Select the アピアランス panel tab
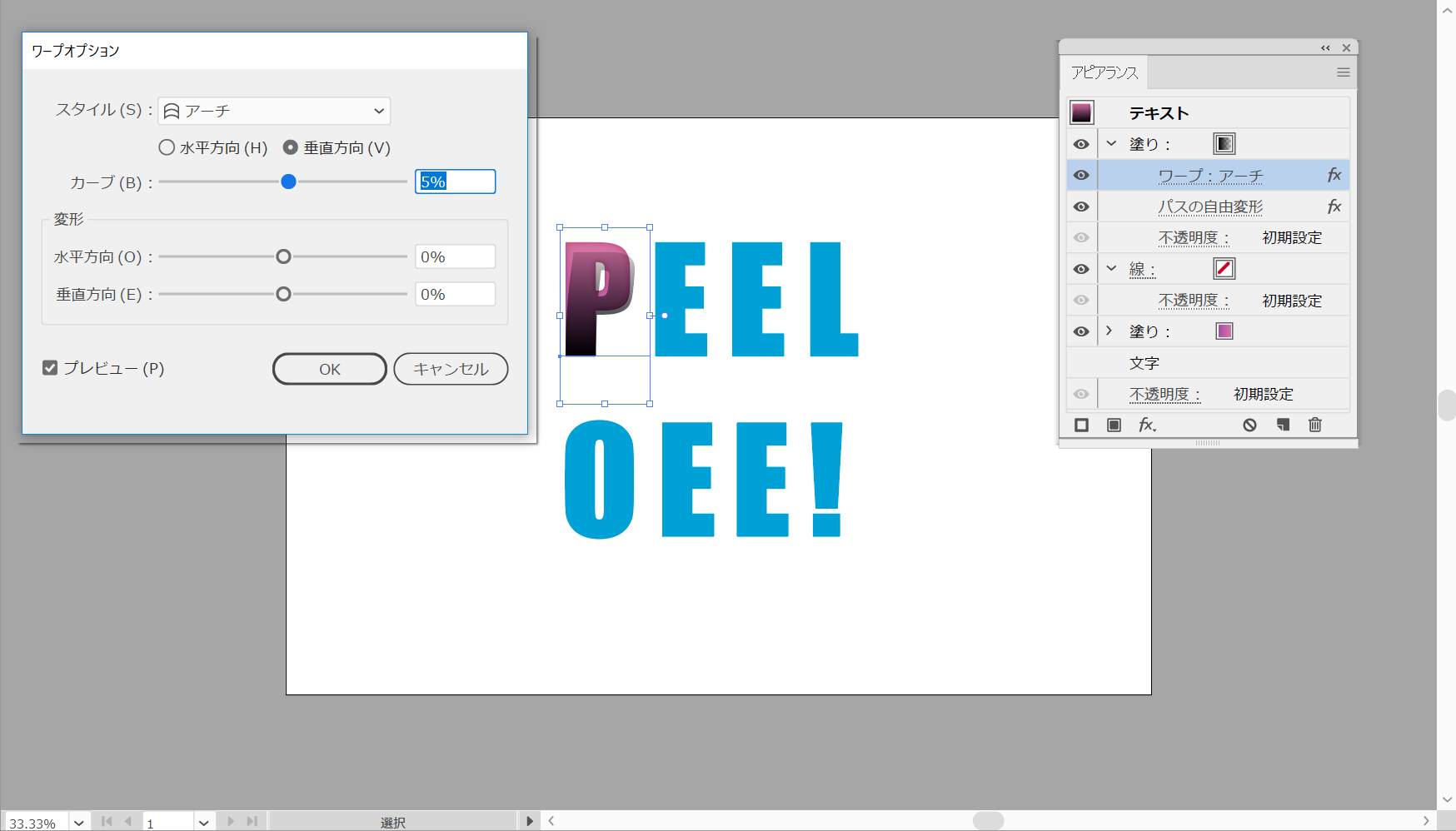The image size is (1456, 831). click(x=1104, y=73)
